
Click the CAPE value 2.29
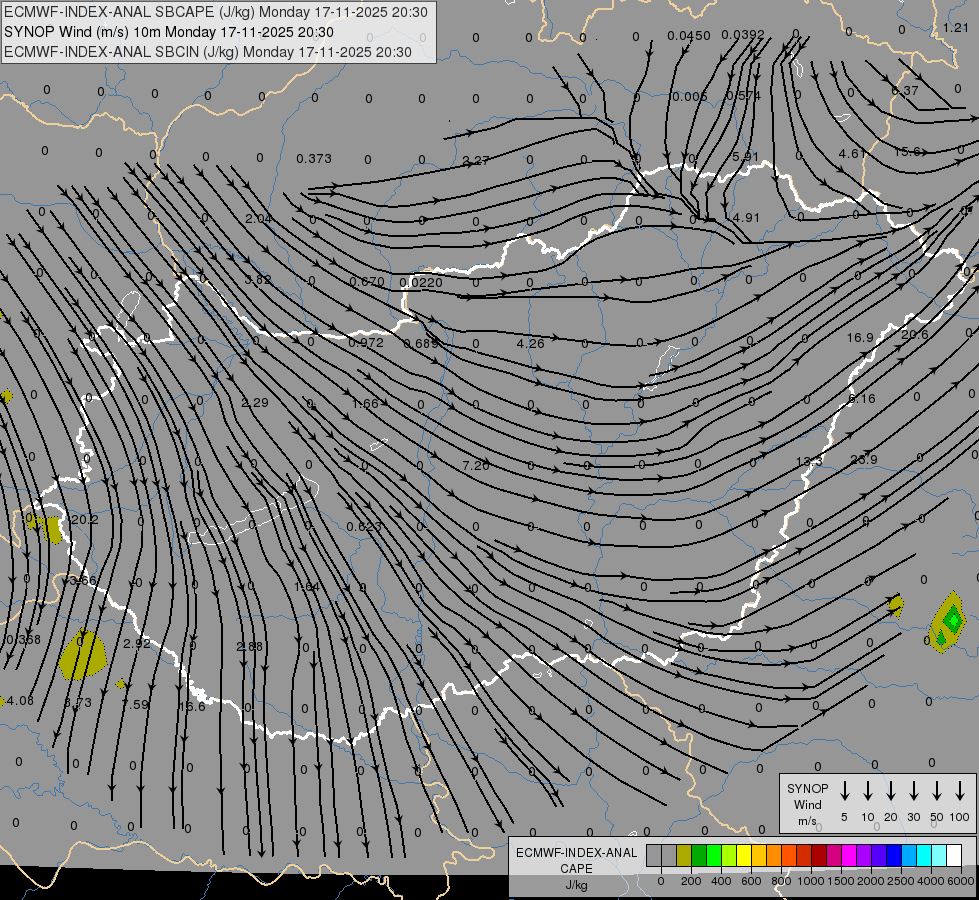coord(255,403)
